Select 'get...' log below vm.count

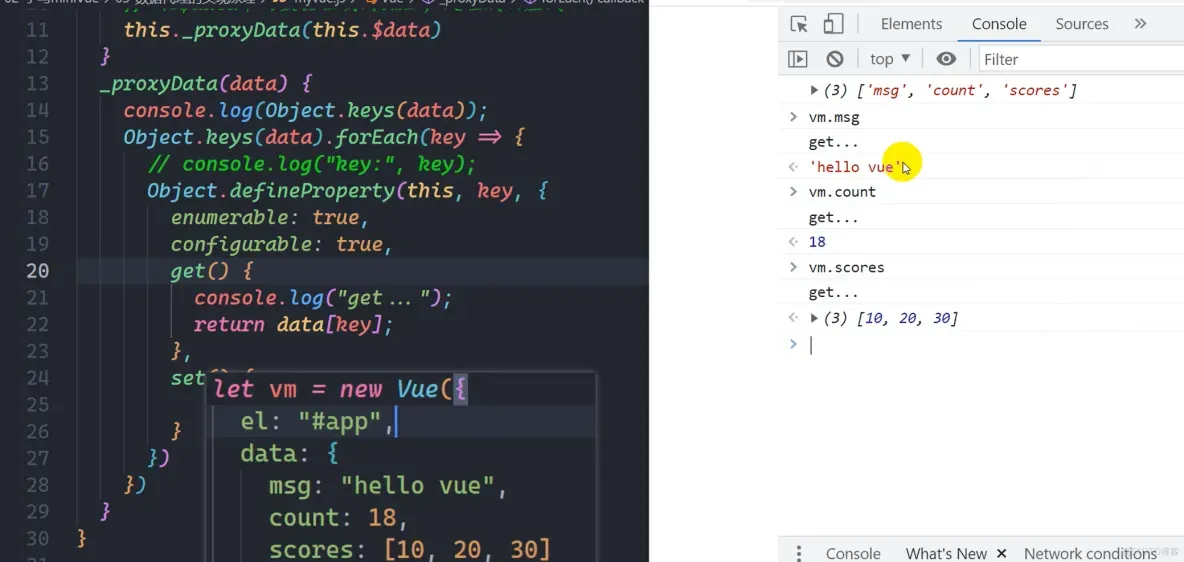click(834, 218)
